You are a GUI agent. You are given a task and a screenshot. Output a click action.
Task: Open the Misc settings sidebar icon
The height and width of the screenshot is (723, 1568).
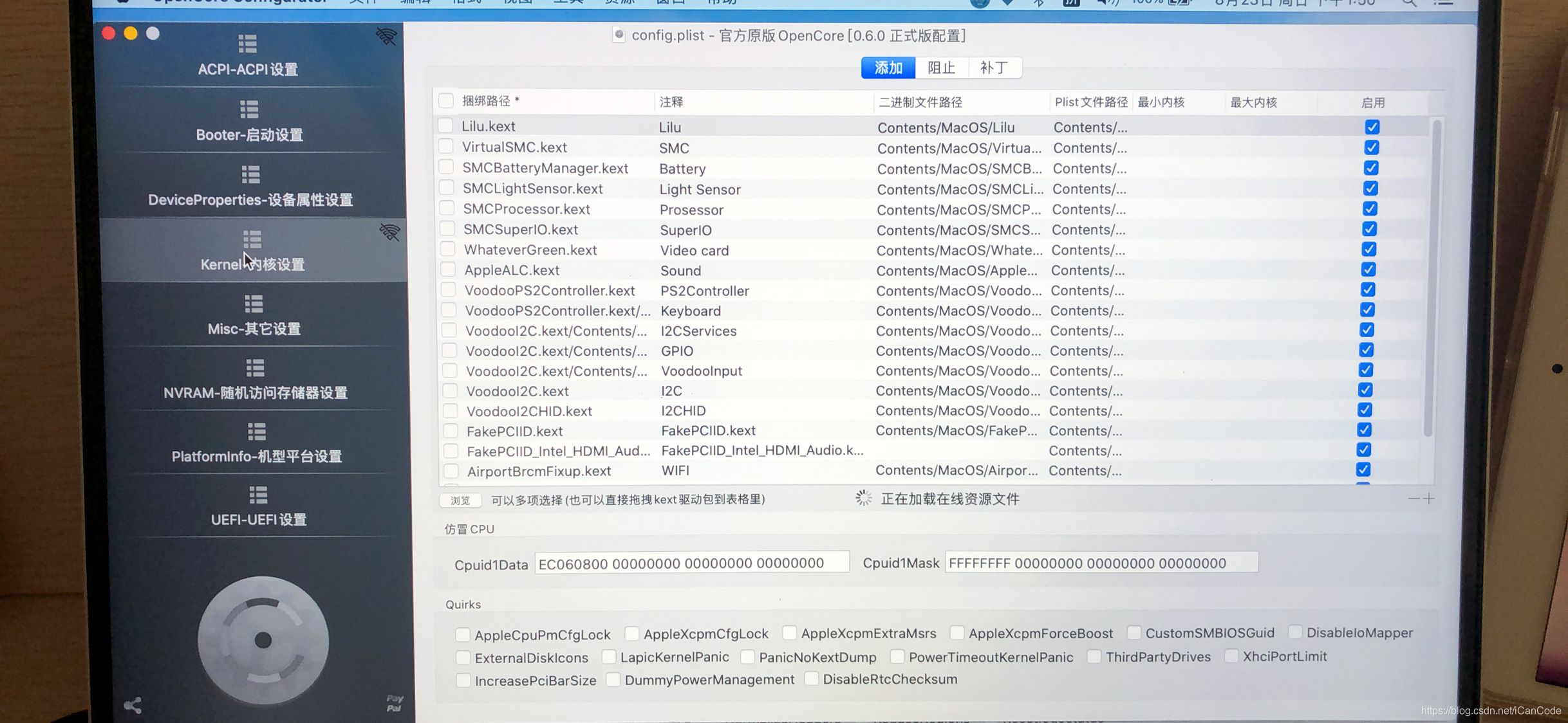[254, 304]
